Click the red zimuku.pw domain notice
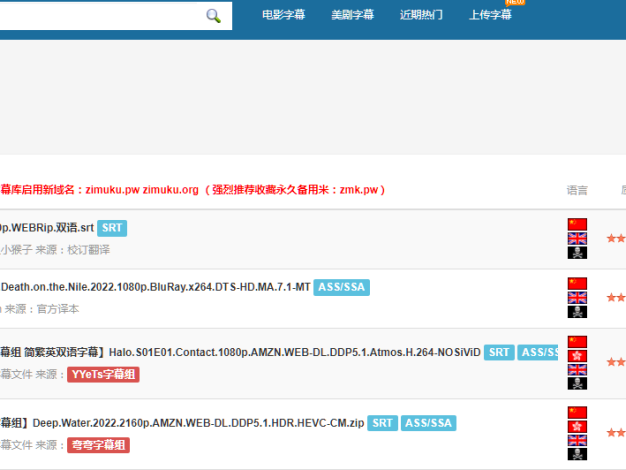The image size is (626, 470). (192, 190)
